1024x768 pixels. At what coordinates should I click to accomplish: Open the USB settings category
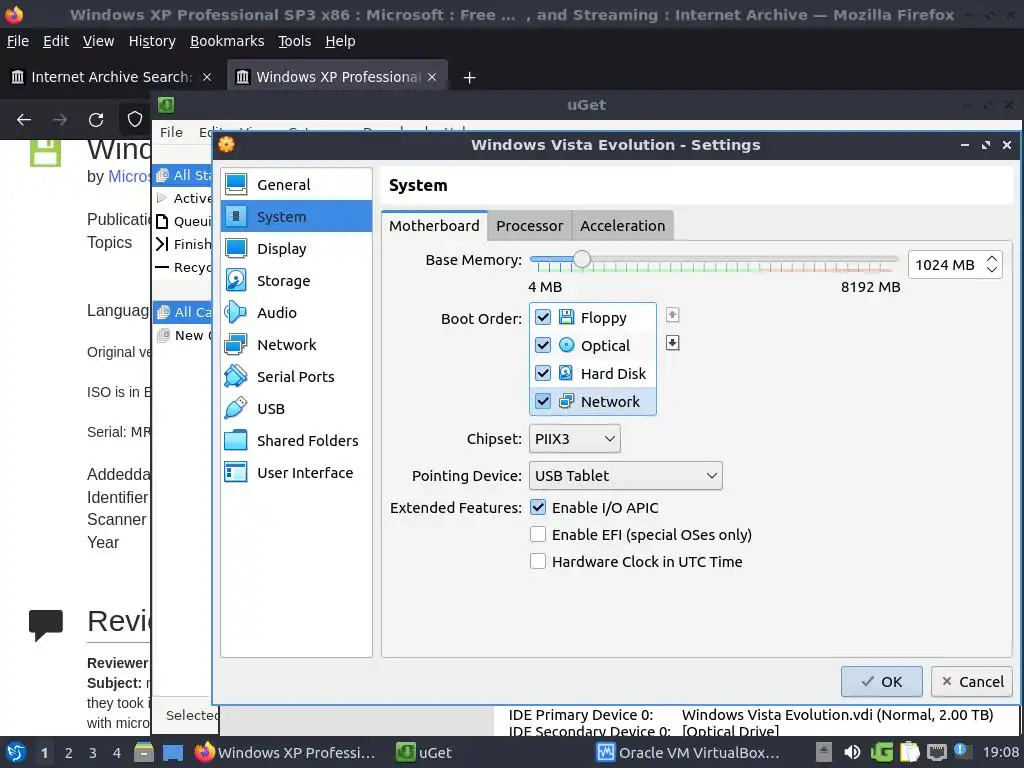[296, 409]
